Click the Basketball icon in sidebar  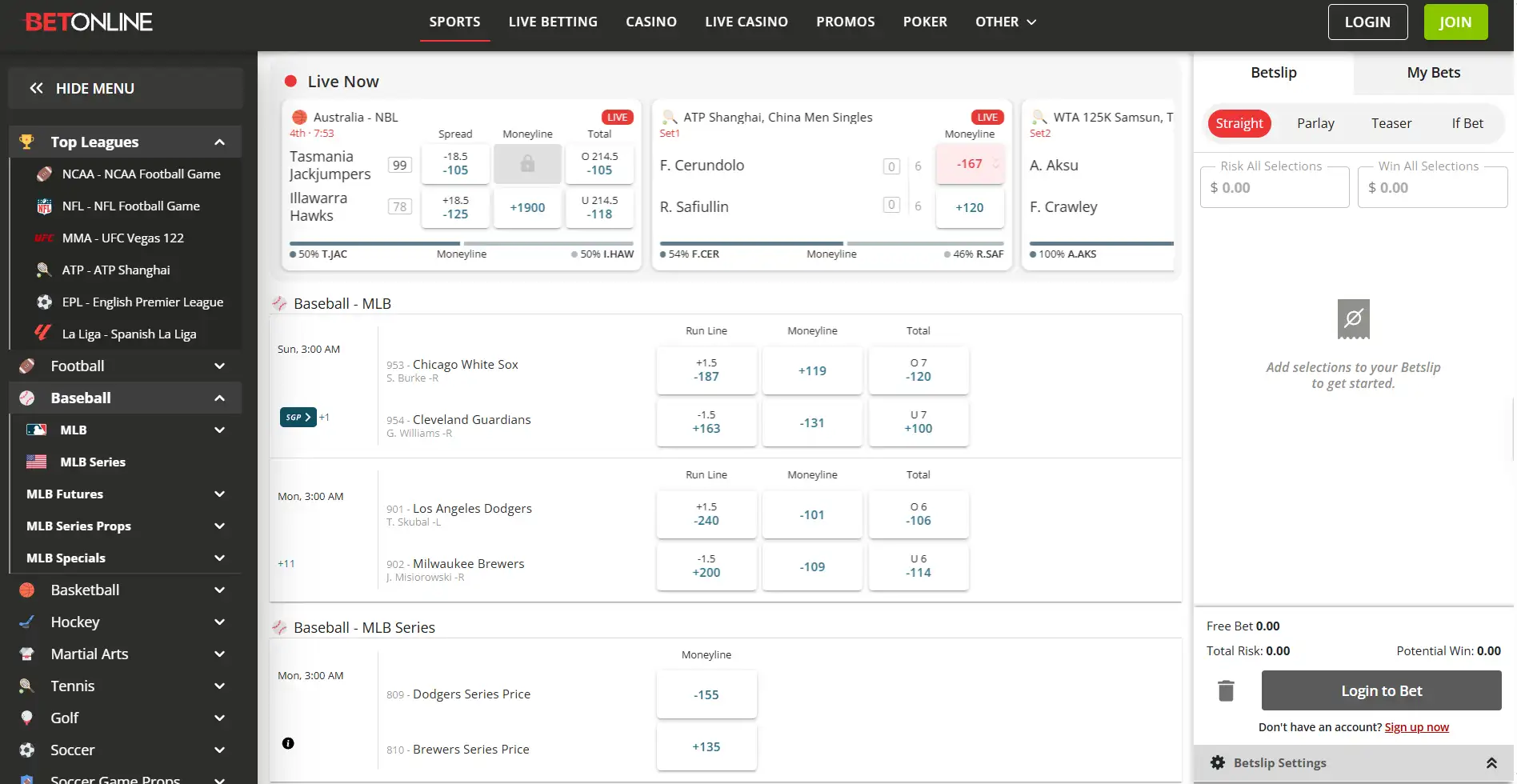click(27, 590)
